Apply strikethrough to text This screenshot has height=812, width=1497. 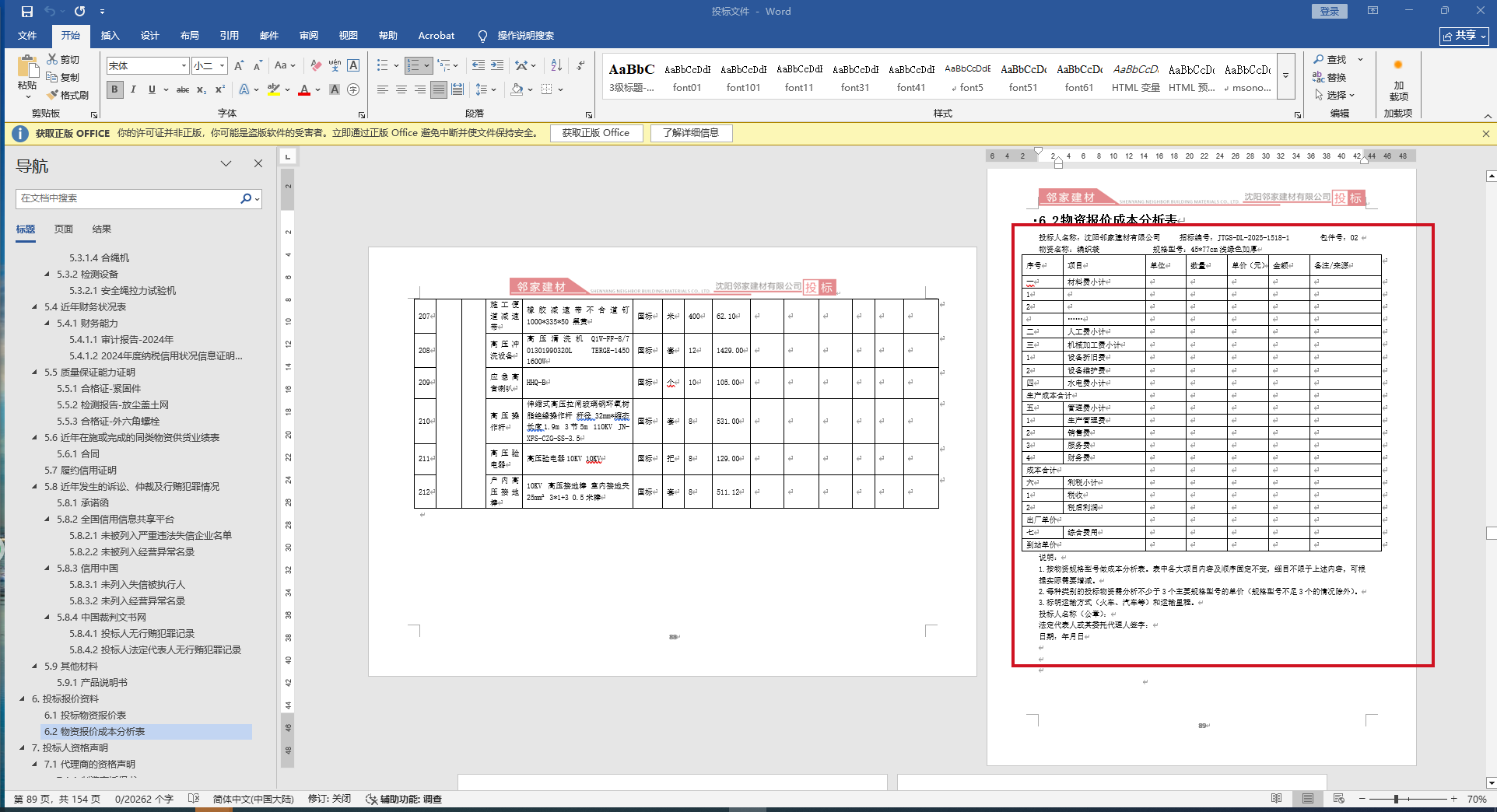click(183, 89)
